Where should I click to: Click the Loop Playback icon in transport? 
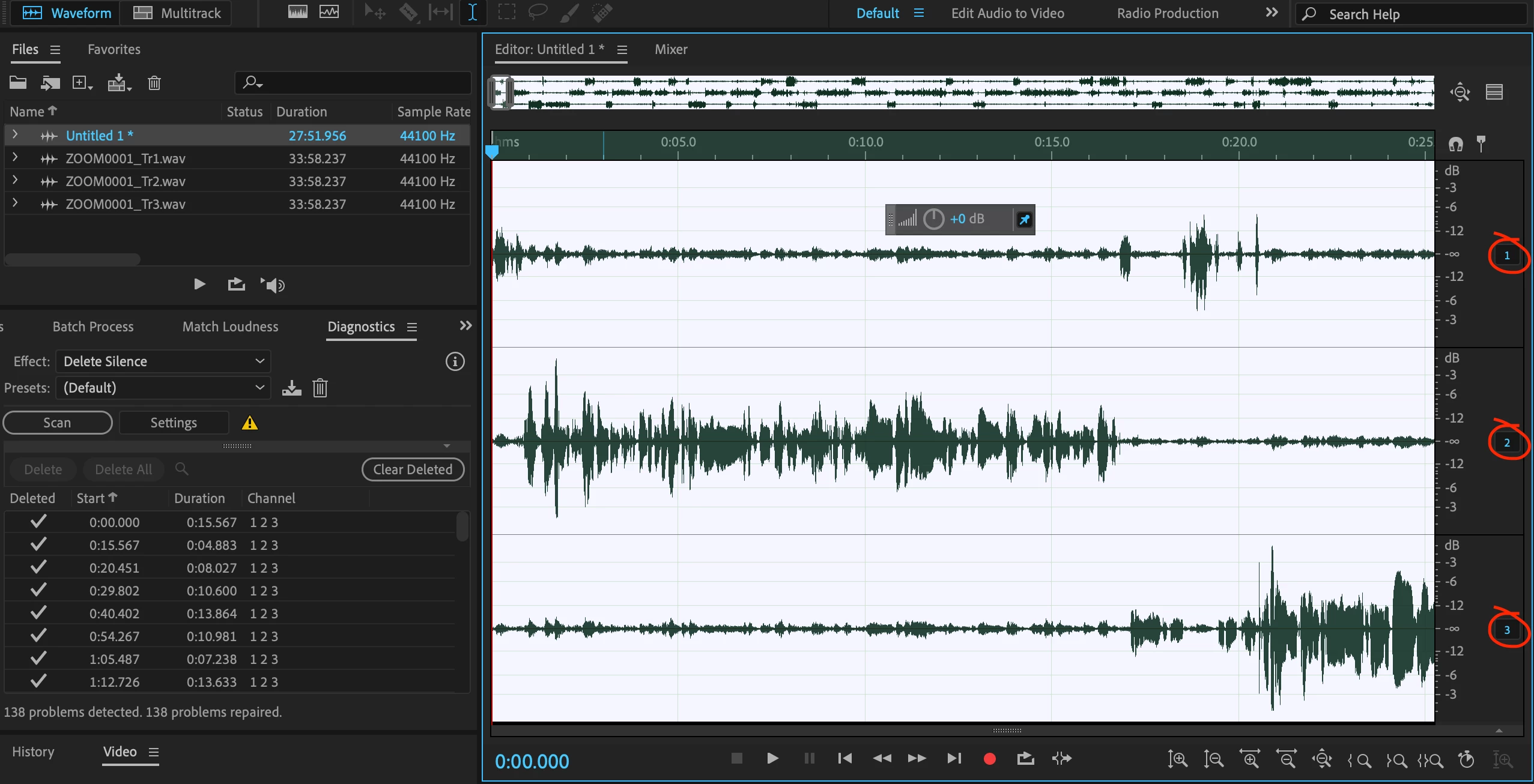(1025, 759)
